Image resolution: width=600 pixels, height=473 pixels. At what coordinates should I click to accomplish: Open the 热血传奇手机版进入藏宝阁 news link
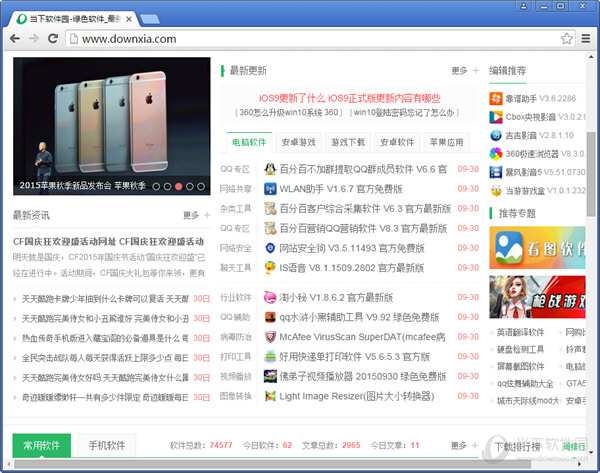105,338
